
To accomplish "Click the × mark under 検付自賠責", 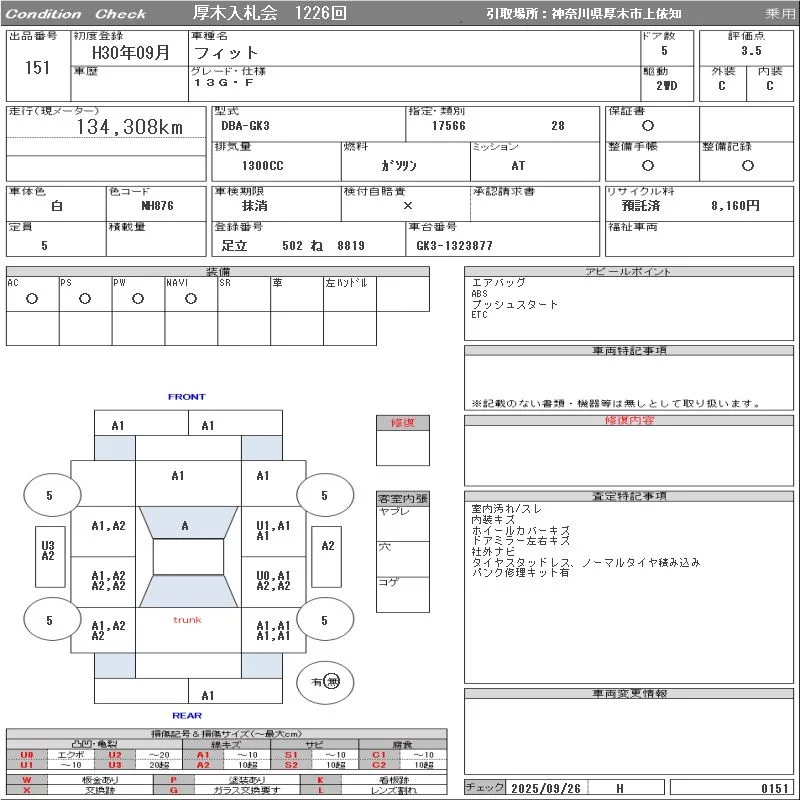I will pos(407,205).
